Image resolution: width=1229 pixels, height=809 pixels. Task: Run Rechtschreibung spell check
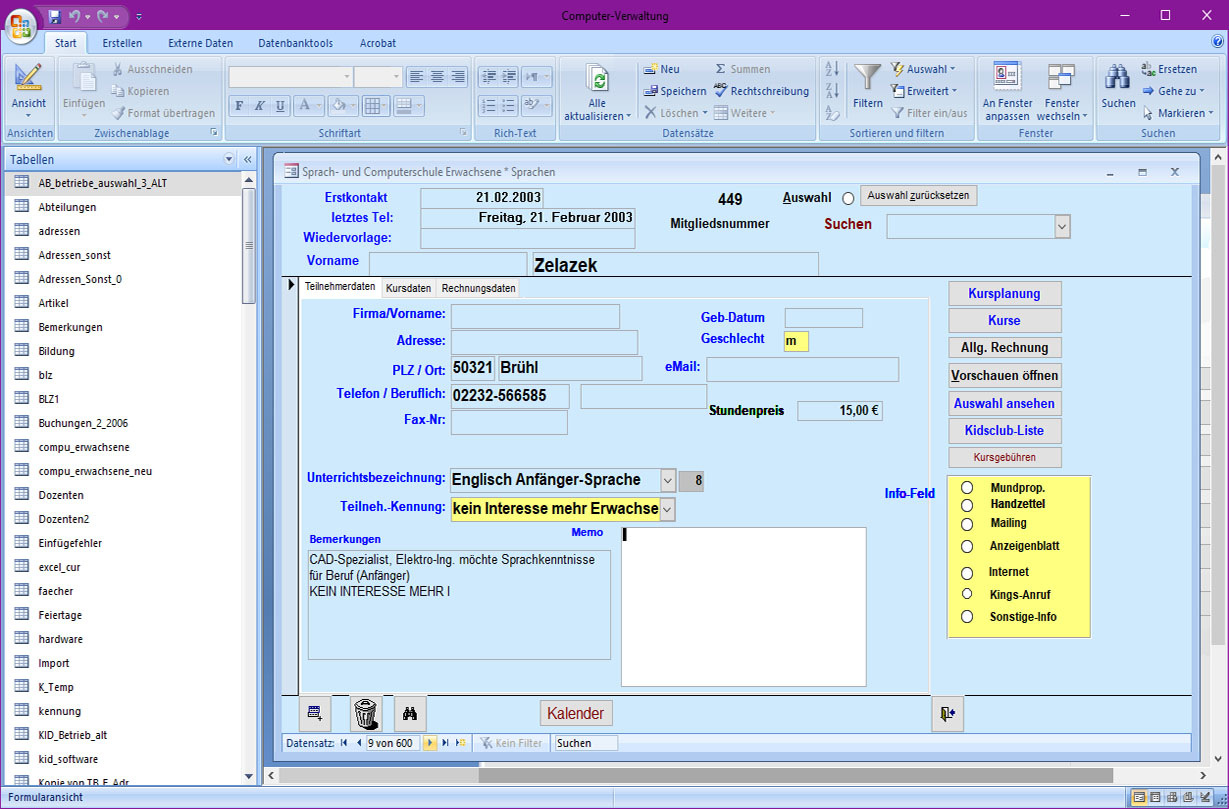761,91
